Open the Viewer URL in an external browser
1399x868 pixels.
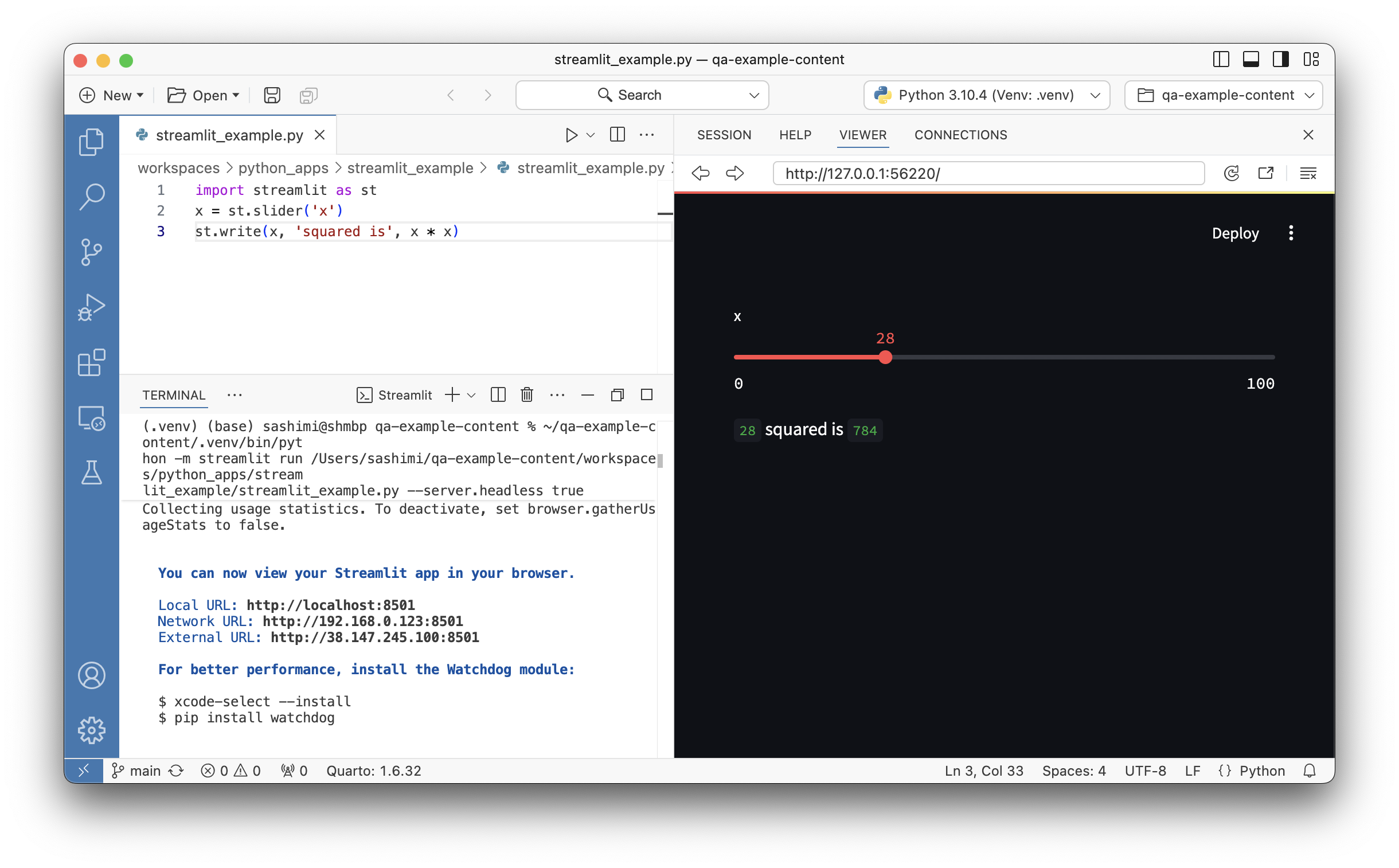tap(1267, 173)
